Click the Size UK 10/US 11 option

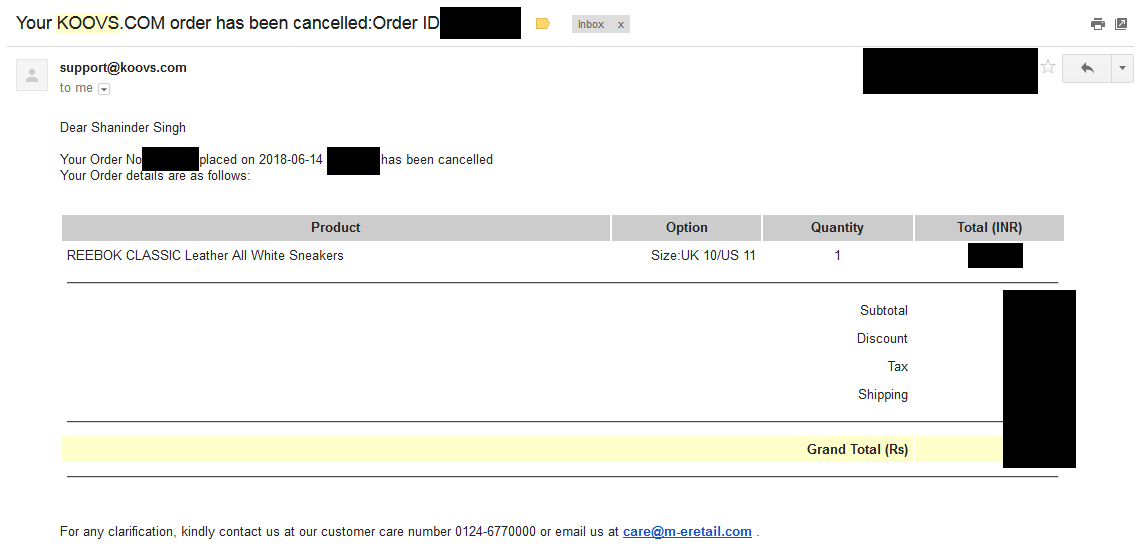[703, 256]
